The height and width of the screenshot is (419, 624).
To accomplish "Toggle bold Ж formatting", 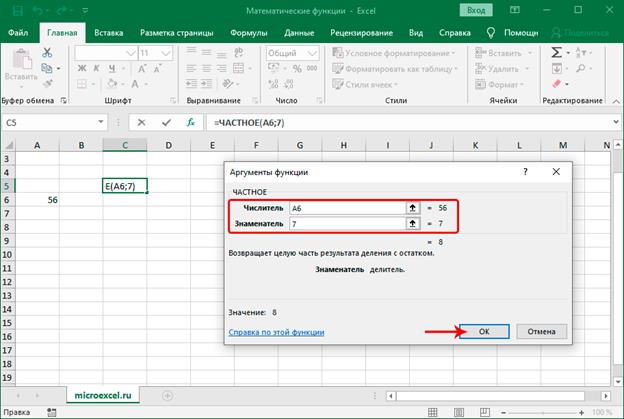I will click(82, 68).
